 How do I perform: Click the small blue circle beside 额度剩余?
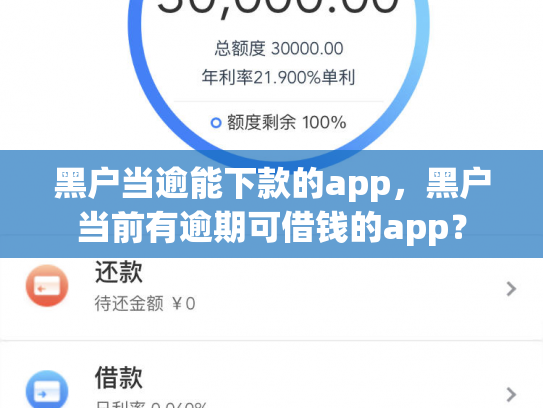(216, 123)
